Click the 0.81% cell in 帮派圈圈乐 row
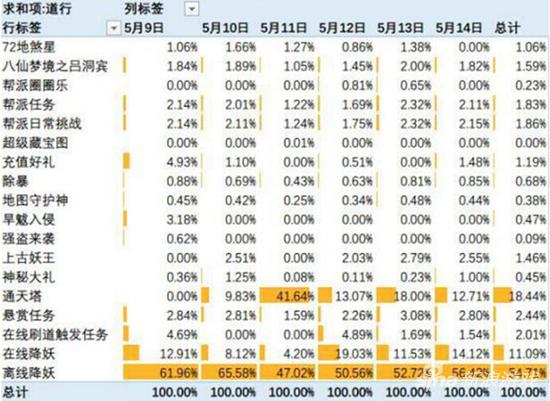Viewport: 550px width, 401px height. click(x=357, y=86)
